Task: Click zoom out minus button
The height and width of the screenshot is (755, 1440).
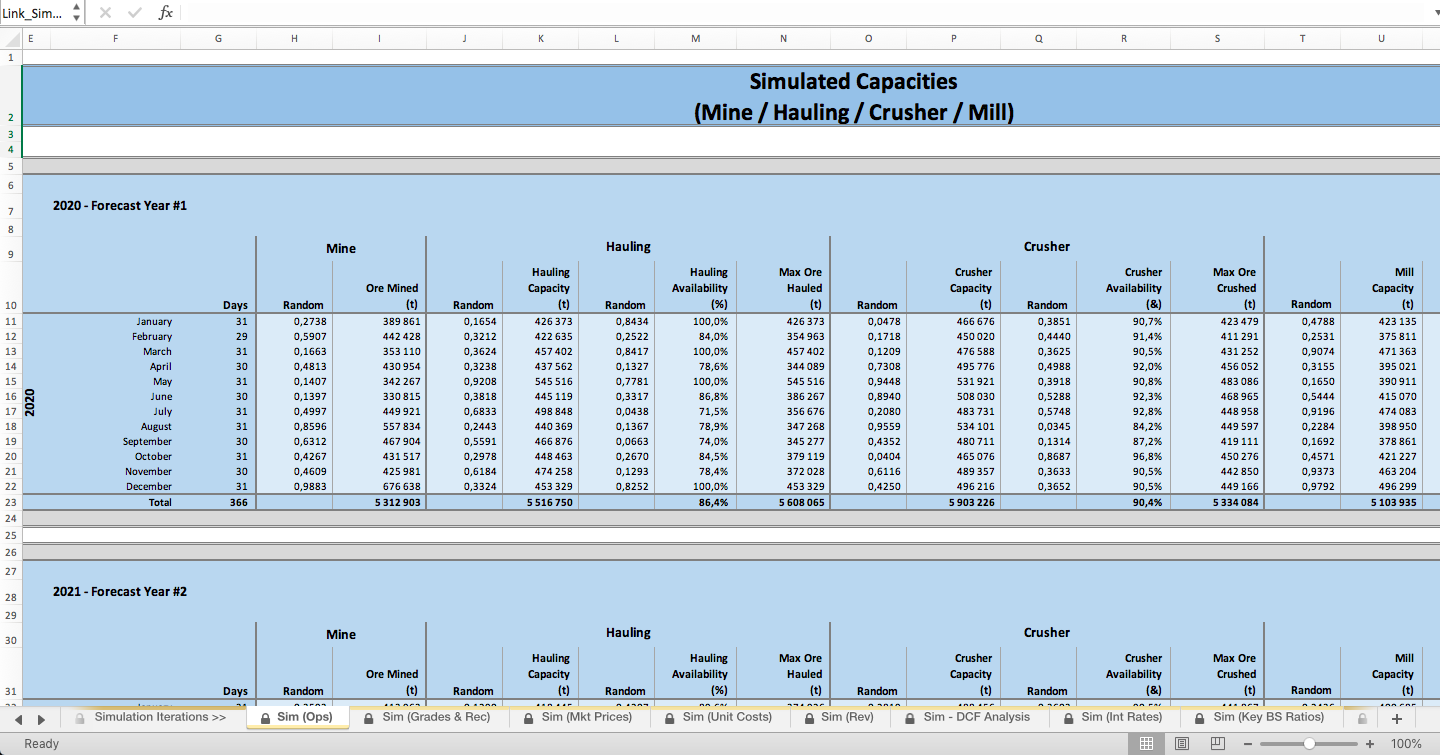Action: [1247, 744]
